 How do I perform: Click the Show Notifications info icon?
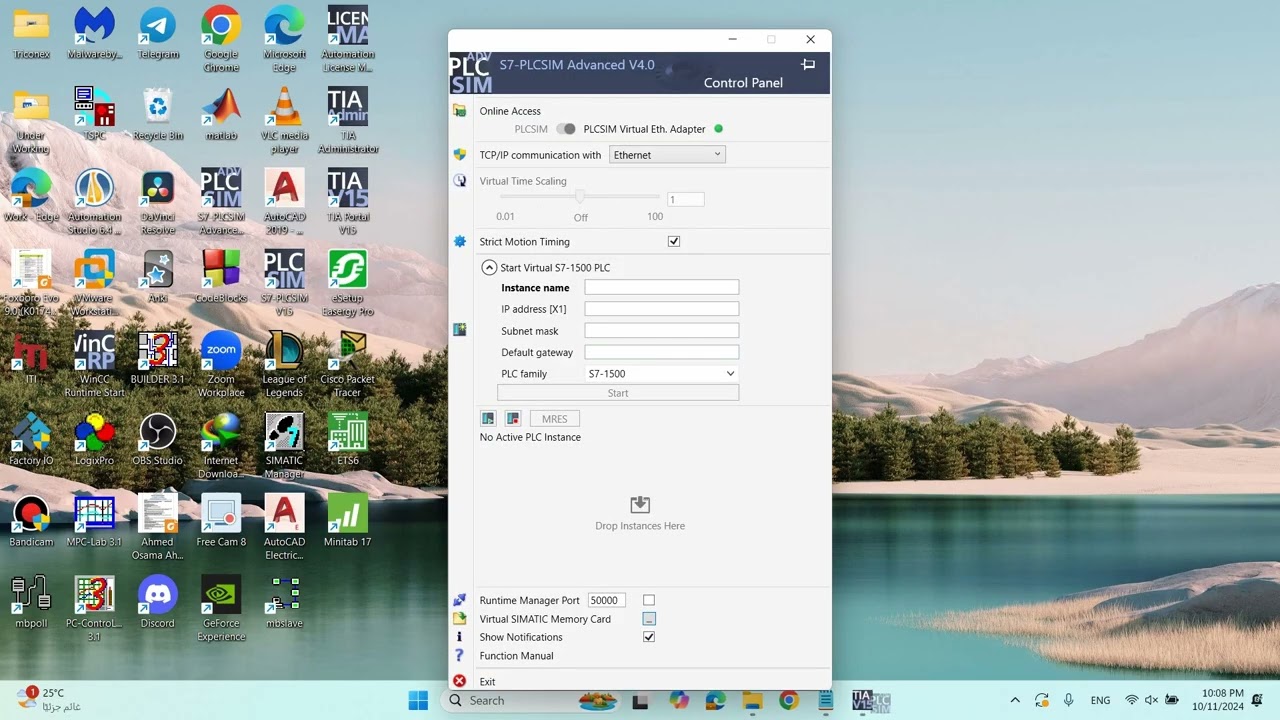(460, 637)
